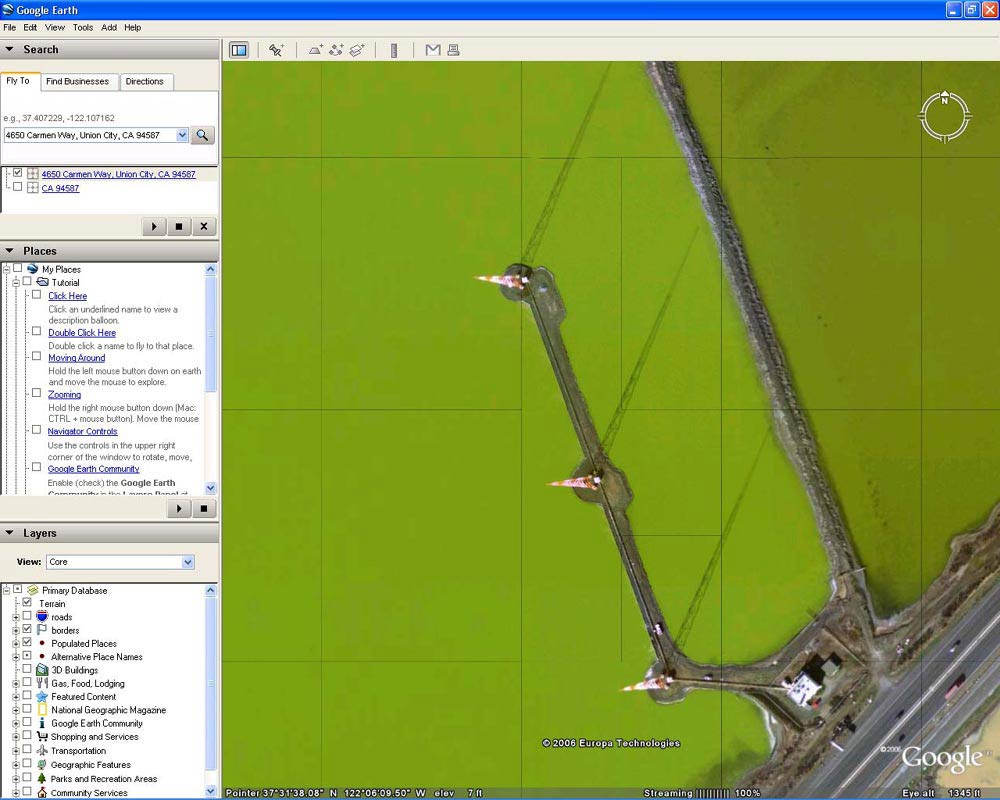
Task: Toggle the Populated Places layer checkbox
Action: click(27, 642)
